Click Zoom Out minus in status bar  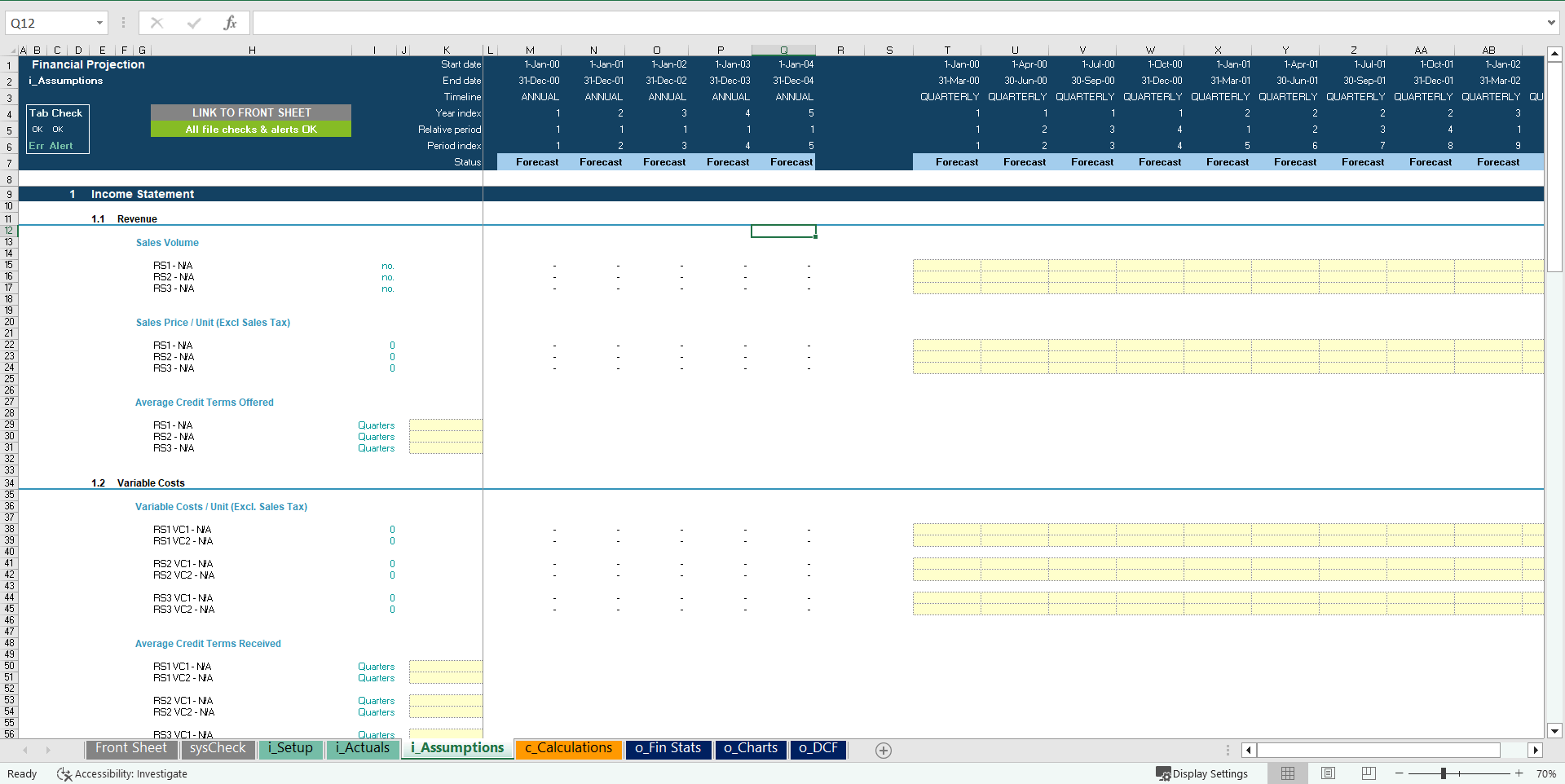(1399, 773)
